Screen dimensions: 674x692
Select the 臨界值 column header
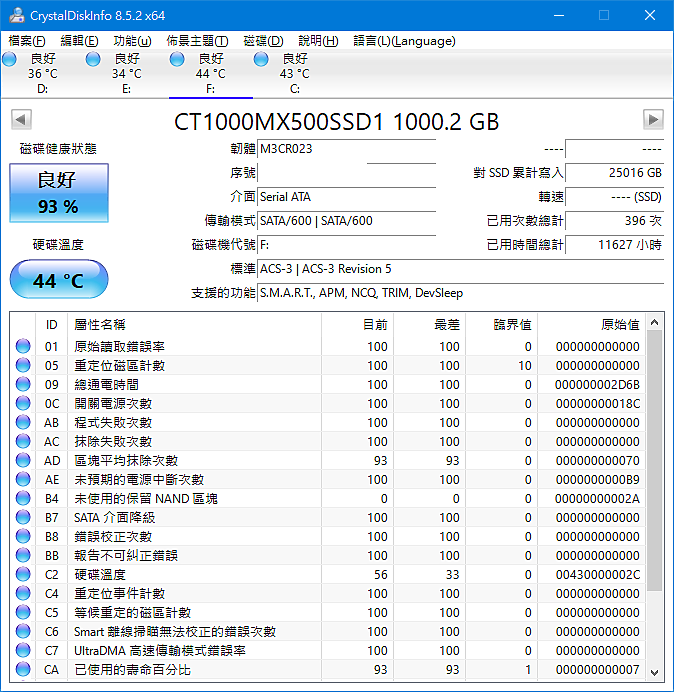pyautogui.click(x=501, y=325)
